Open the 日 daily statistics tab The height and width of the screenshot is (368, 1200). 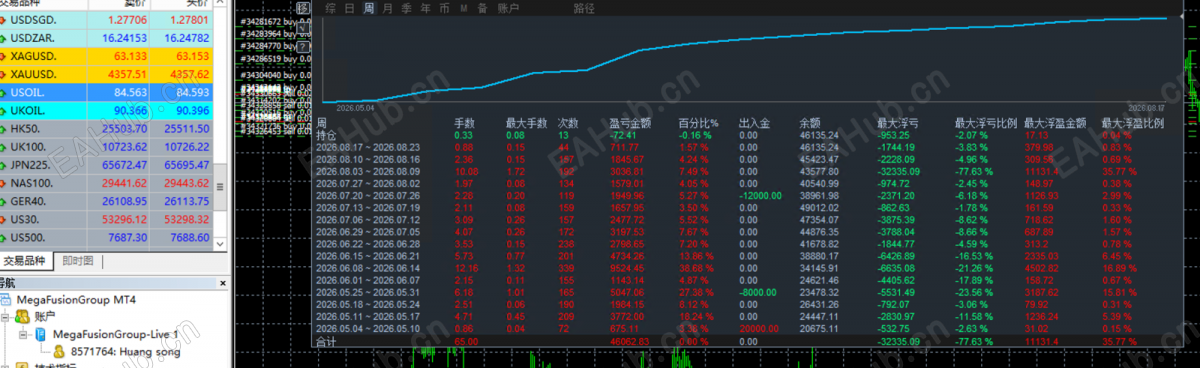tap(349, 8)
